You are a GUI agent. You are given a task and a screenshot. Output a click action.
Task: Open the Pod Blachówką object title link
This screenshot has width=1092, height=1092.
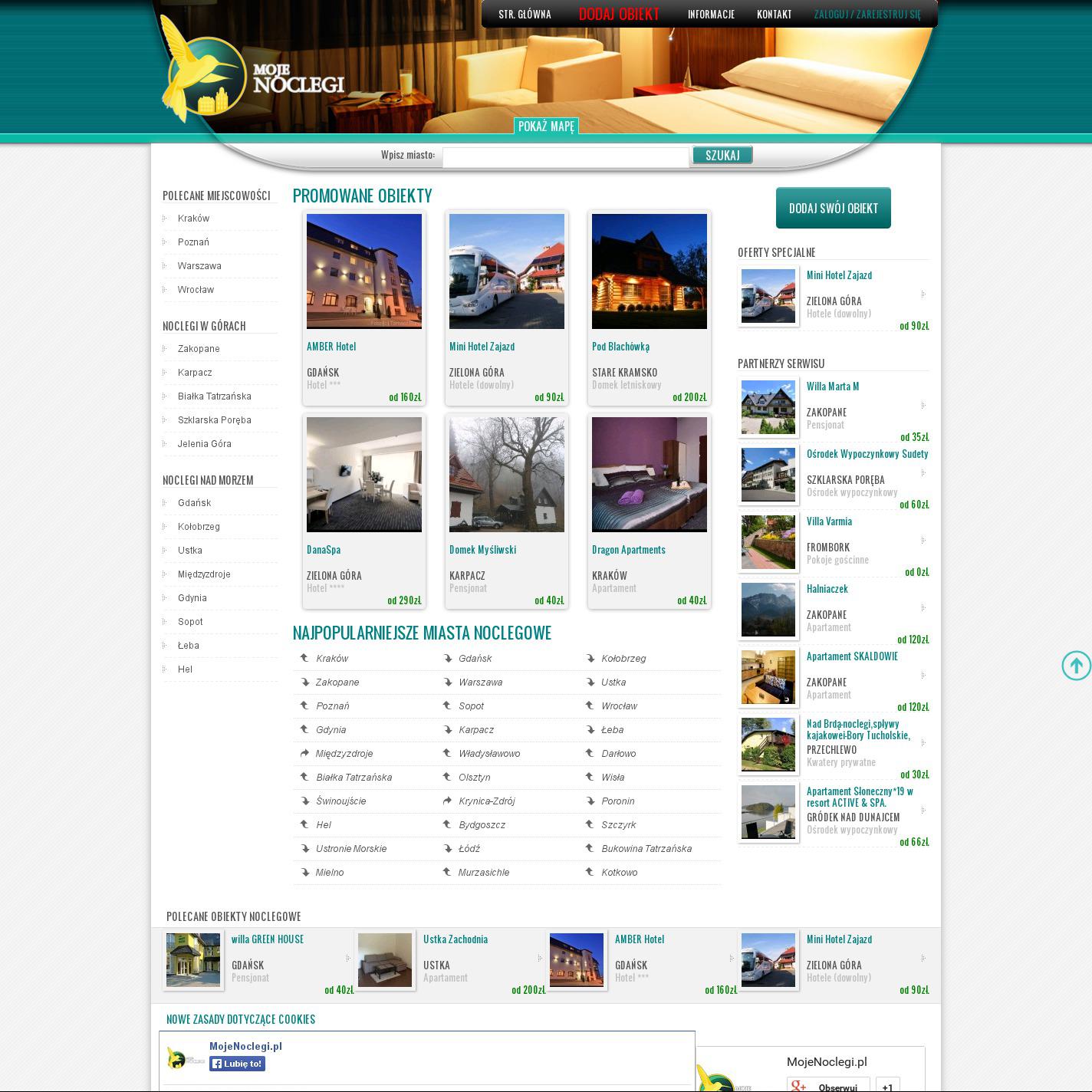pos(620,347)
